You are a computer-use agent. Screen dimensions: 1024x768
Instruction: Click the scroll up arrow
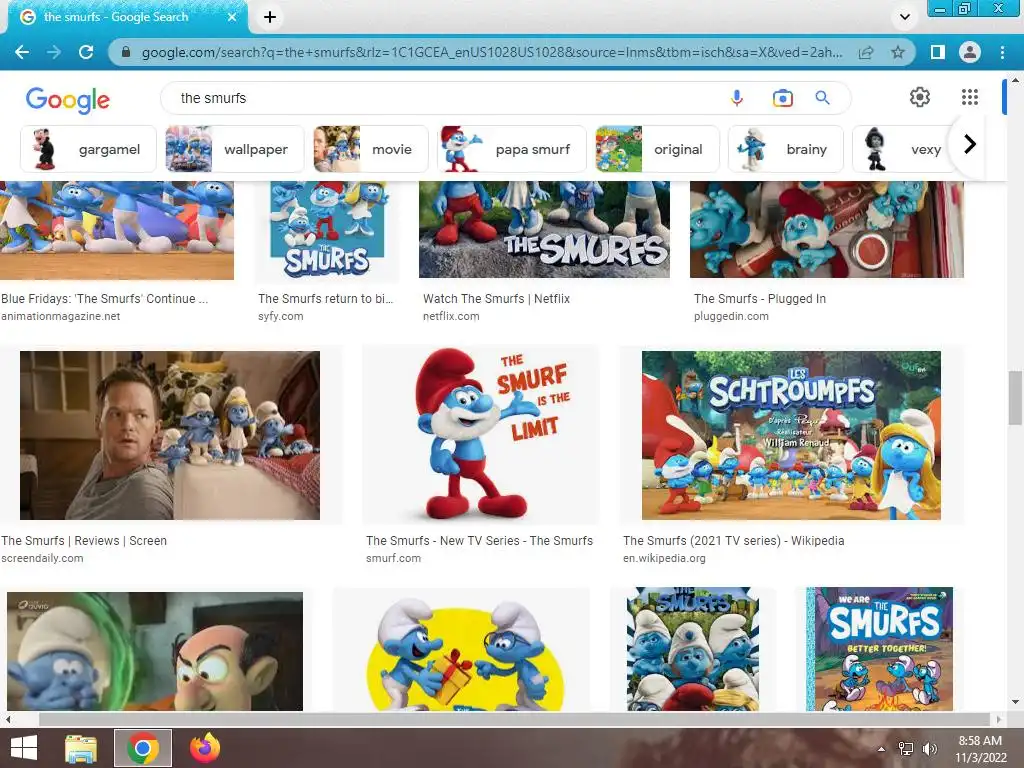1015,80
